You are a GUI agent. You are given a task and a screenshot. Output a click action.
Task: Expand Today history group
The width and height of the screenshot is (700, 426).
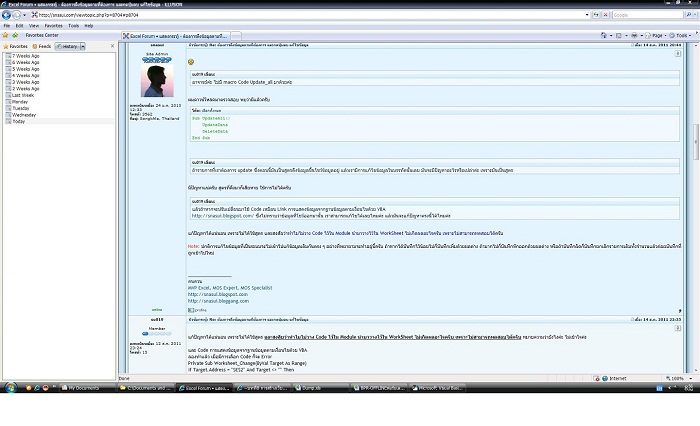(19, 121)
